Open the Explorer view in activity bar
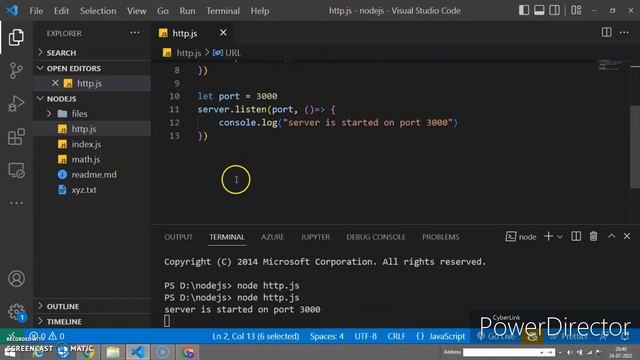This screenshot has width=640, height=360. 16,38
